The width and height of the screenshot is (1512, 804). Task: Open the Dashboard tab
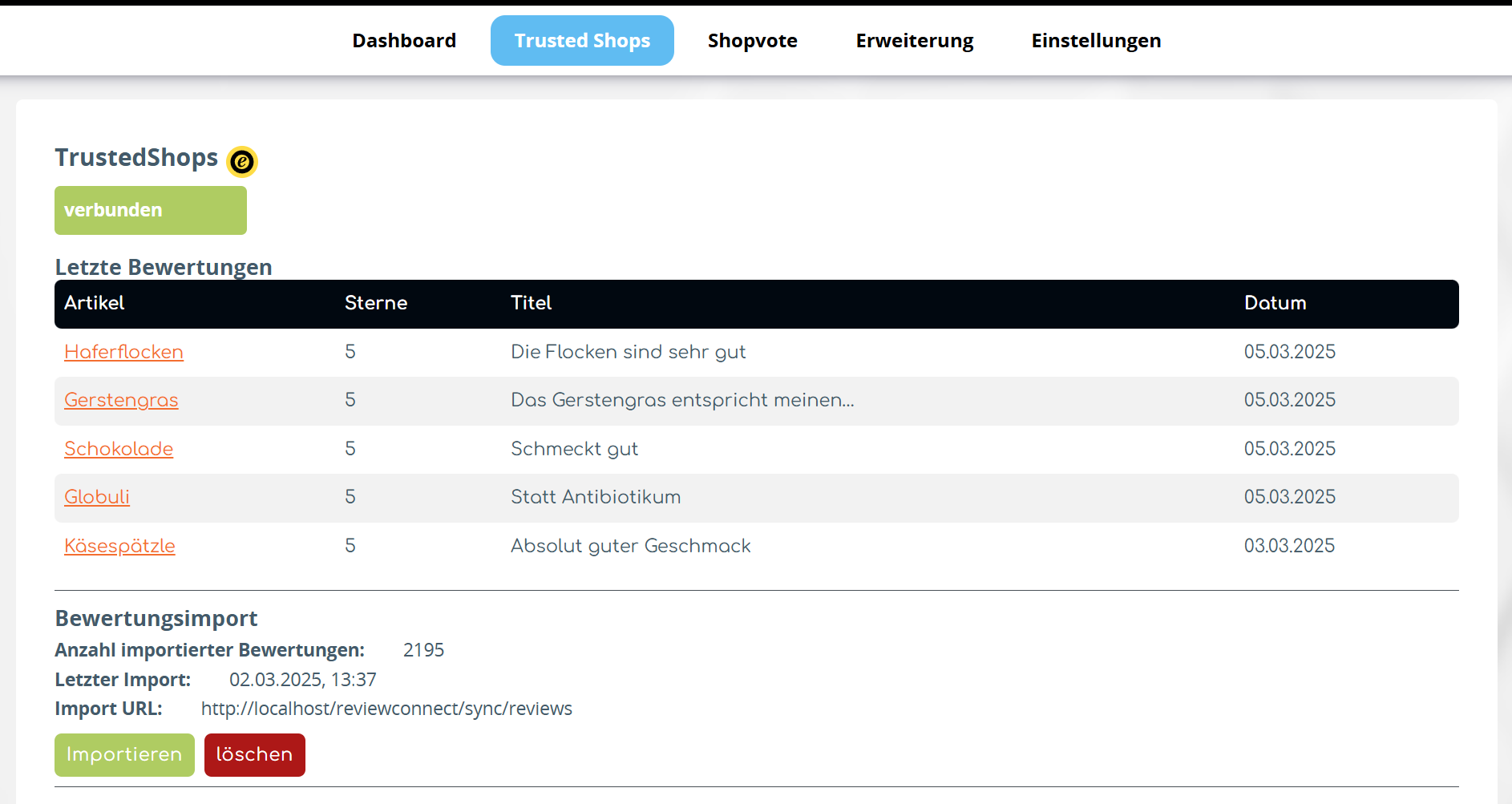click(404, 41)
